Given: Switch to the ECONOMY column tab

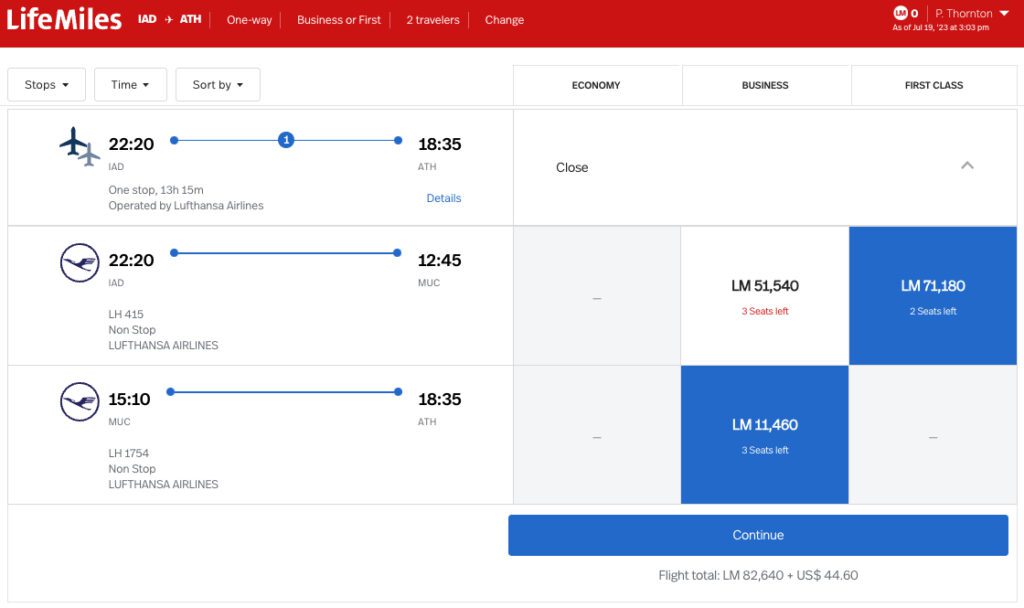Looking at the screenshot, I should [596, 85].
